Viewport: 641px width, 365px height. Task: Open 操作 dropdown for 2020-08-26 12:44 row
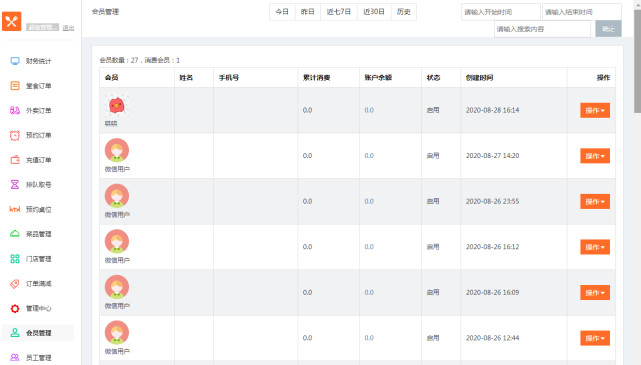point(595,338)
